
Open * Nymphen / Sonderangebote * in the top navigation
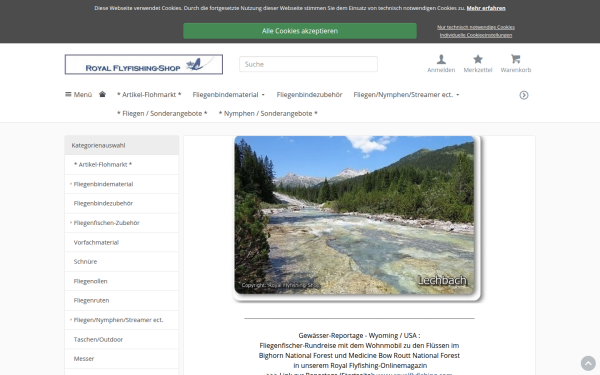click(268, 113)
